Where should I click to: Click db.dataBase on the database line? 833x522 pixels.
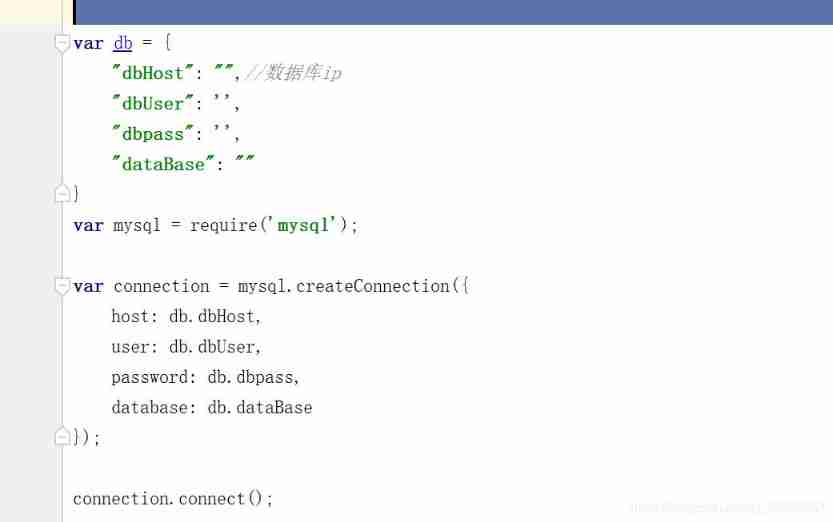(260, 407)
